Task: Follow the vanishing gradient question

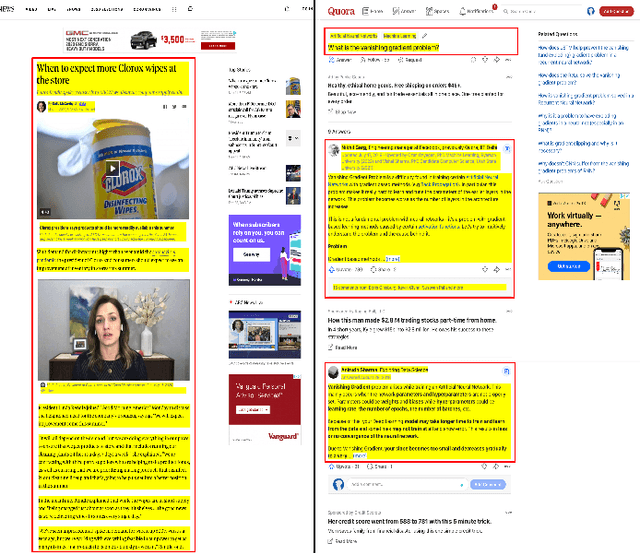Action: point(375,60)
